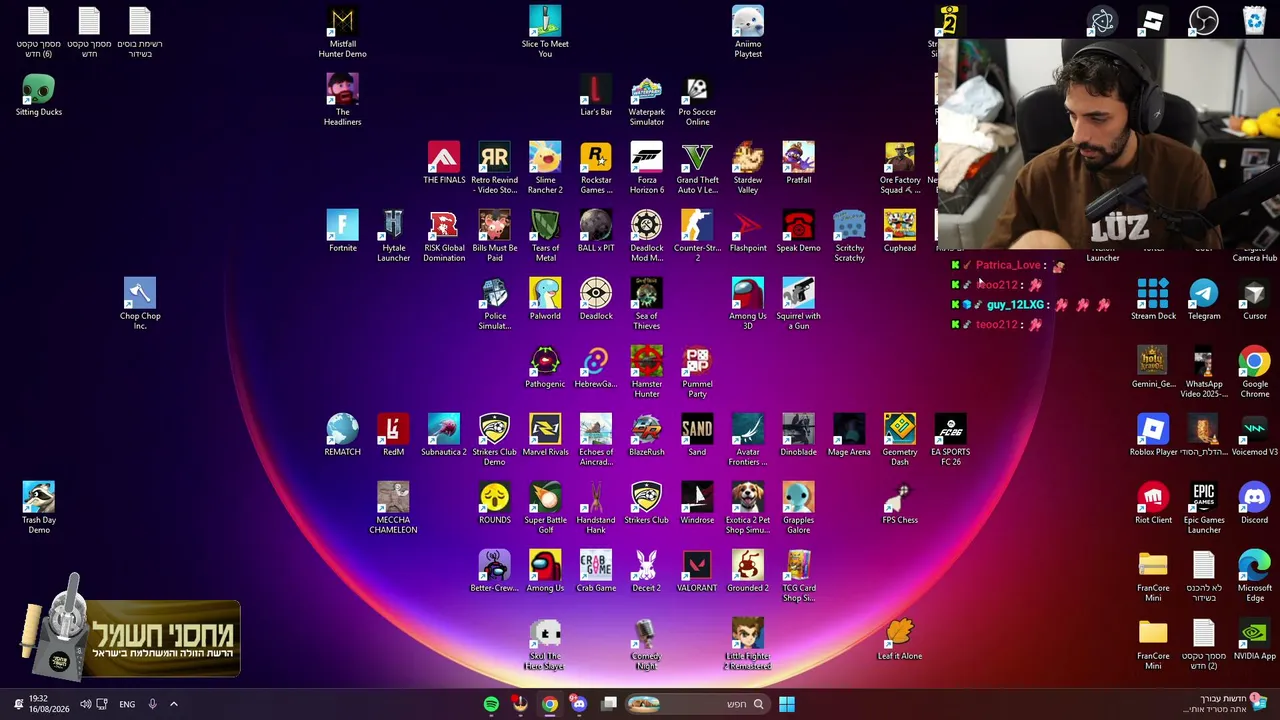Select the Forza Horizon 6 shortcut

tap(646, 168)
